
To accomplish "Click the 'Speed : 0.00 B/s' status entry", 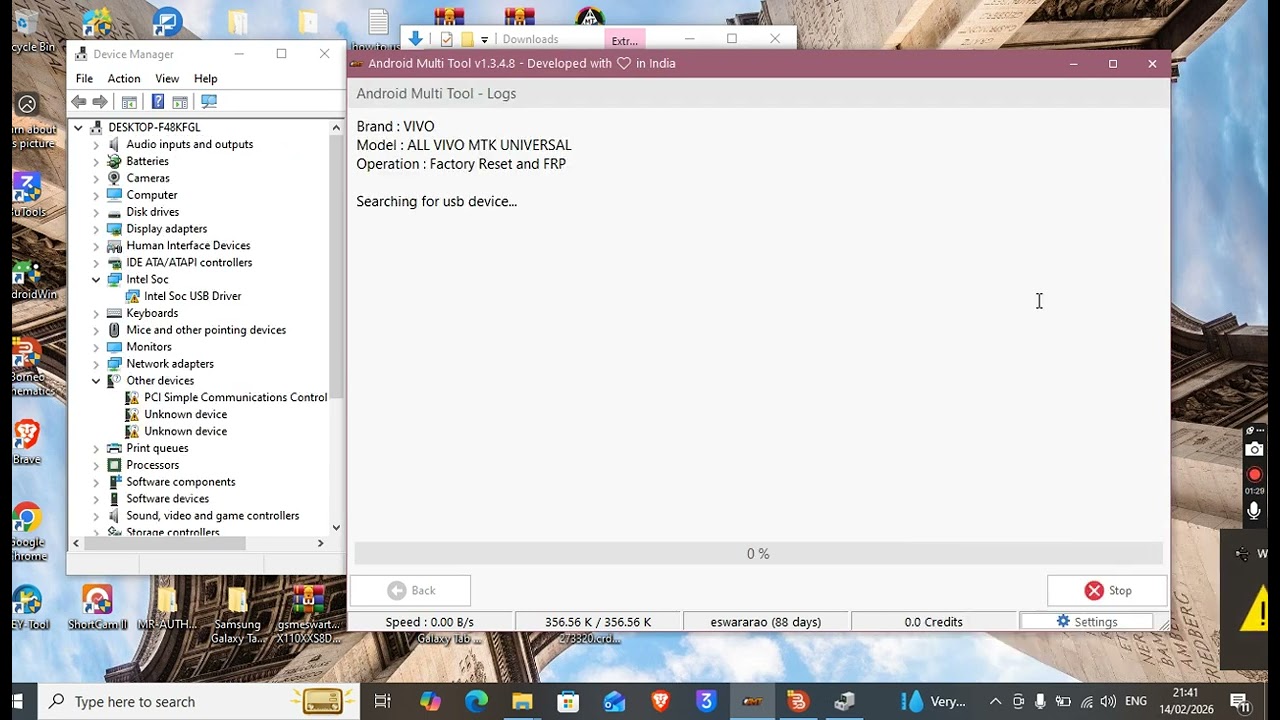I will (430, 622).
